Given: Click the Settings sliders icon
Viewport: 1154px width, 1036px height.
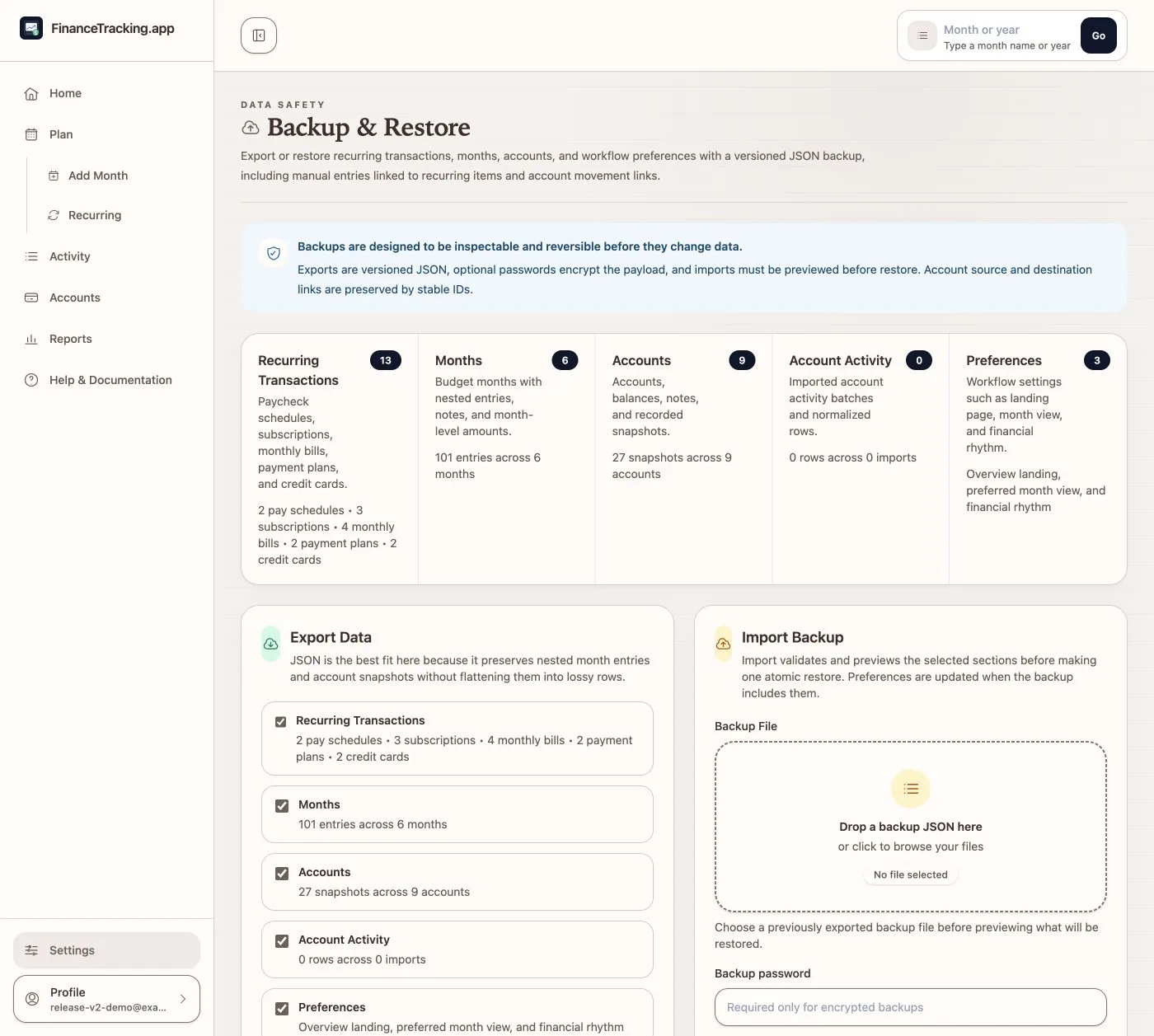Looking at the screenshot, I should (x=31, y=950).
